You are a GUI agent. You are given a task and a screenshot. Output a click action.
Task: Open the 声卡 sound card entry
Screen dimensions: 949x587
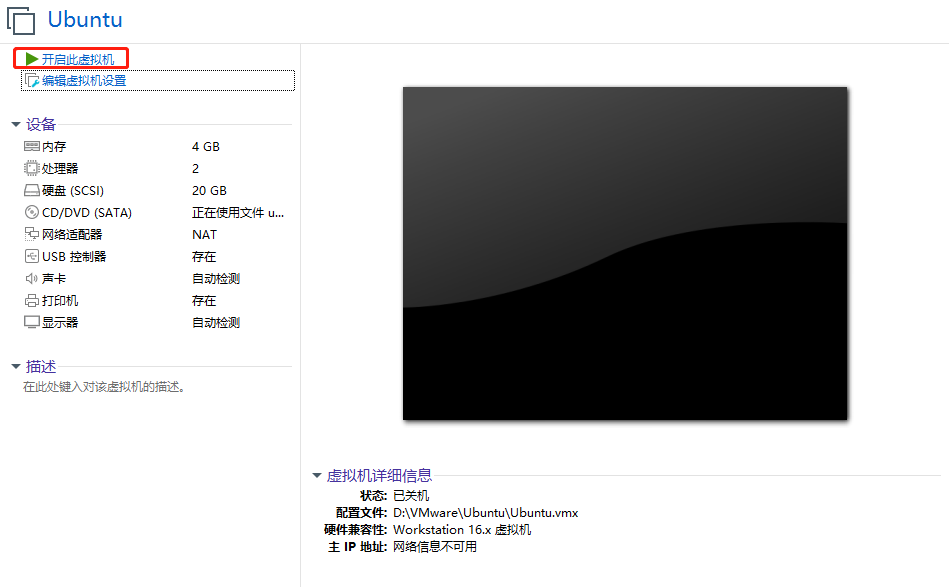point(54,278)
